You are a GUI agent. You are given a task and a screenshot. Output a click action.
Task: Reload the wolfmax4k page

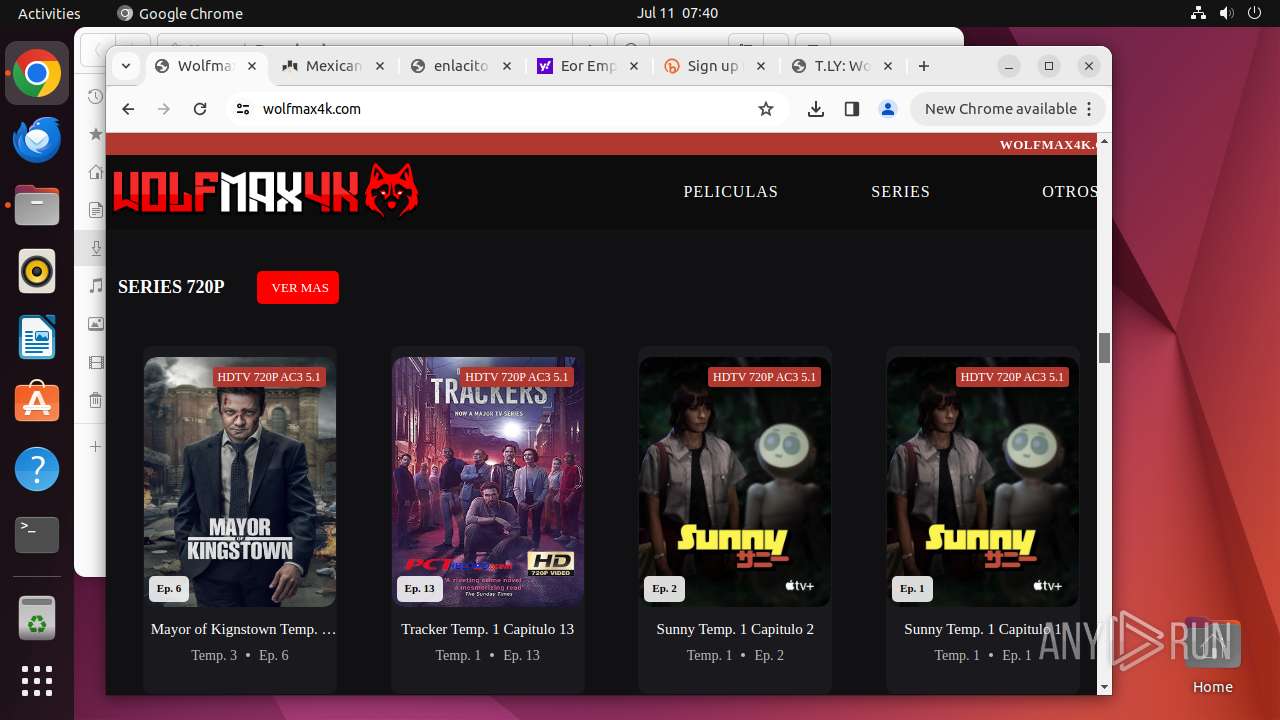200,109
